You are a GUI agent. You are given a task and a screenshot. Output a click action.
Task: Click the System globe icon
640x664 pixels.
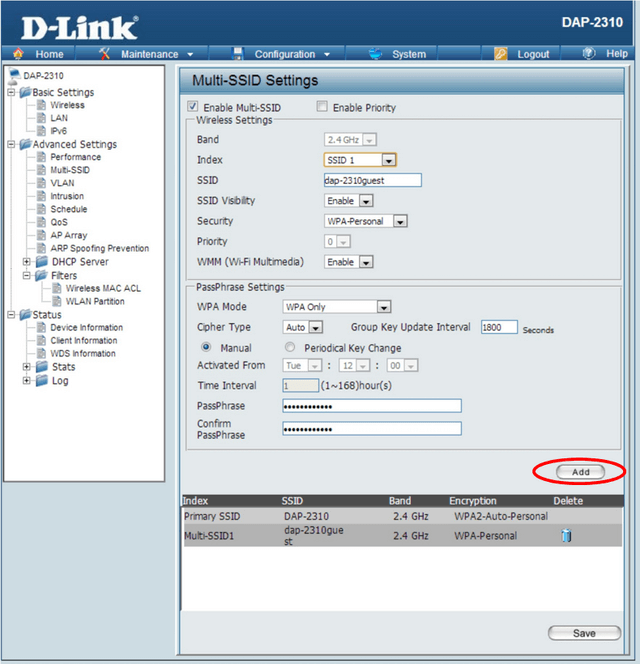[x=375, y=53]
